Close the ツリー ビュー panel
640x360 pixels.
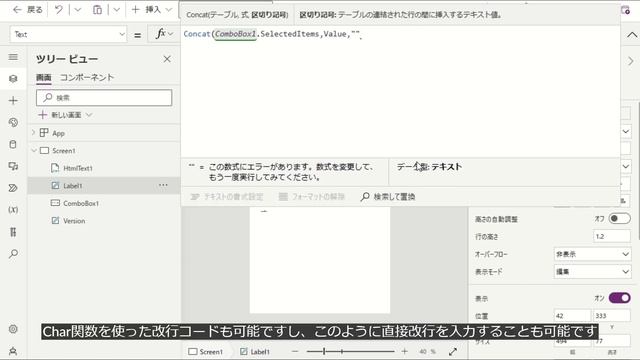pos(167,59)
